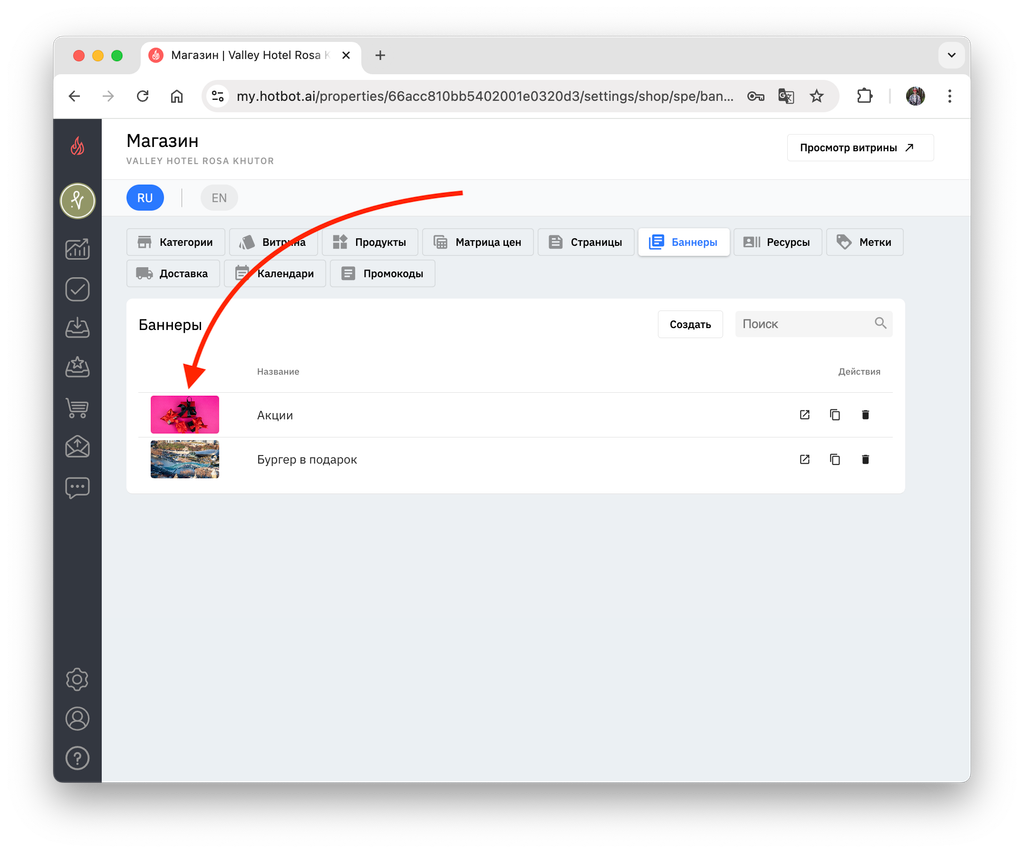Open Бургер в подарок banner externally
This screenshot has width=1024, height=853.
click(x=805, y=460)
